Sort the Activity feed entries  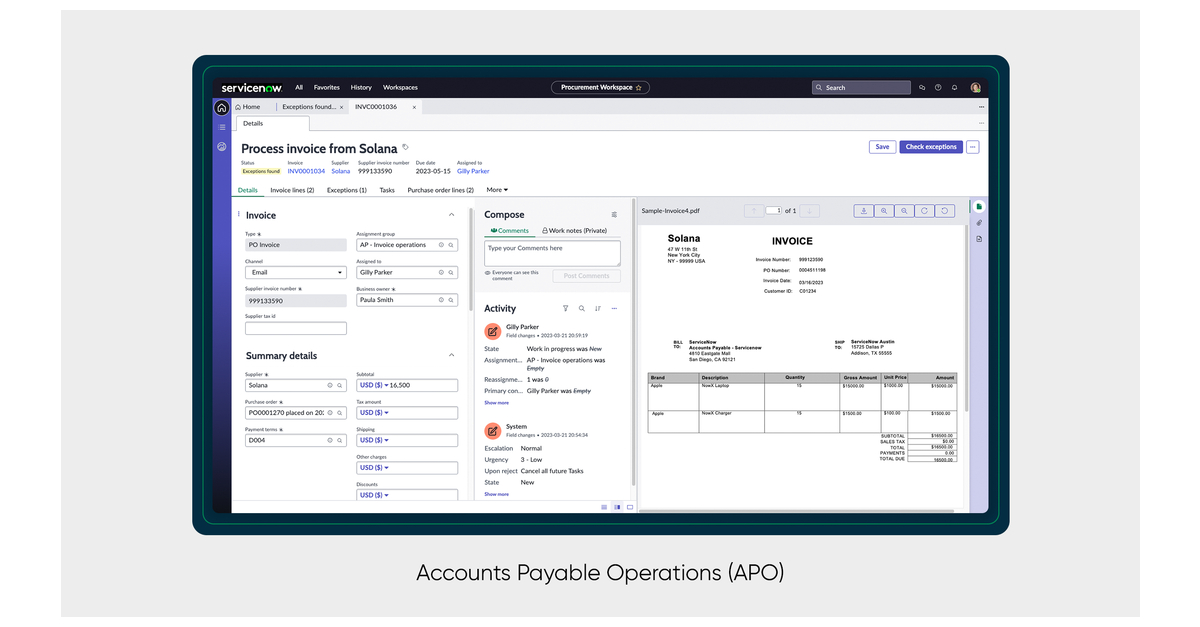(x=598, y=308)
